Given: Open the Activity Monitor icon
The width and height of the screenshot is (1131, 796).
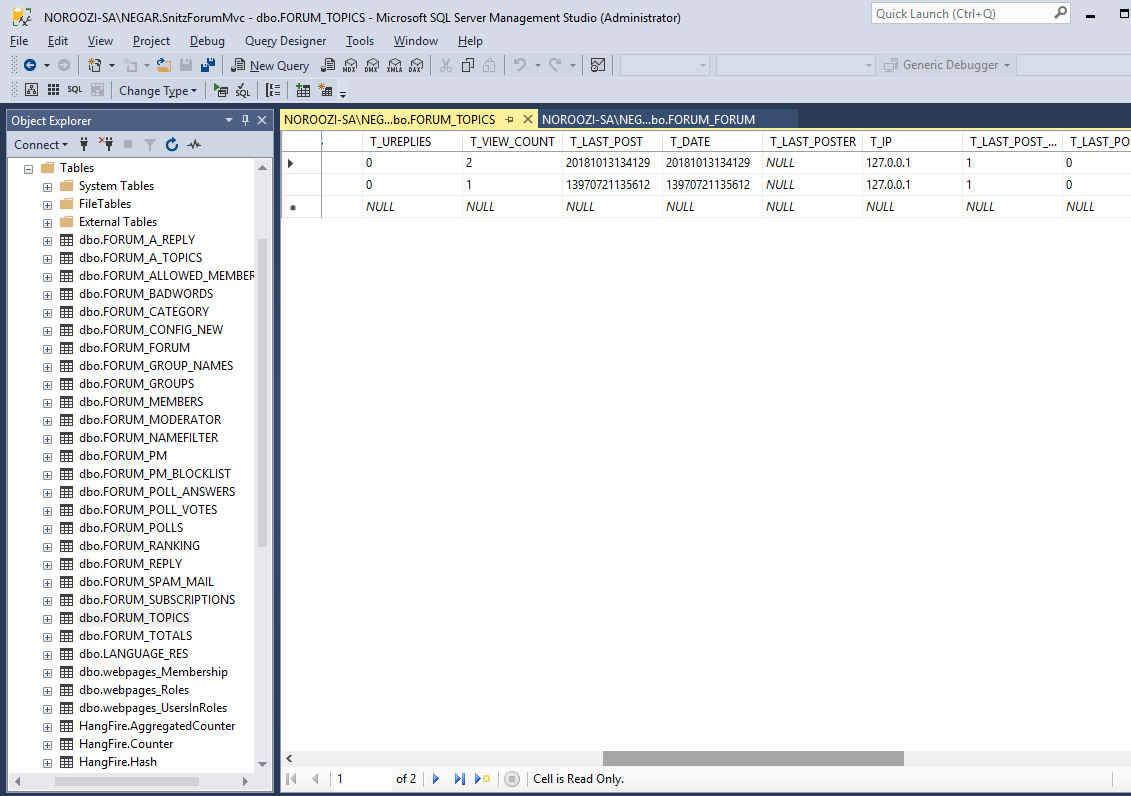Looking at the screenshot, I should pyautogui.click(x=194, y=144).
